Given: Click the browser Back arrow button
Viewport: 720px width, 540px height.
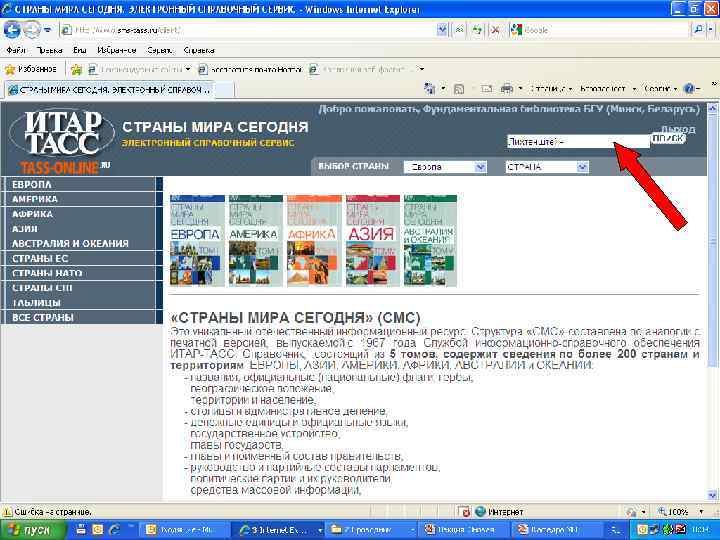Looking at the screenshot, I should 11,30.
